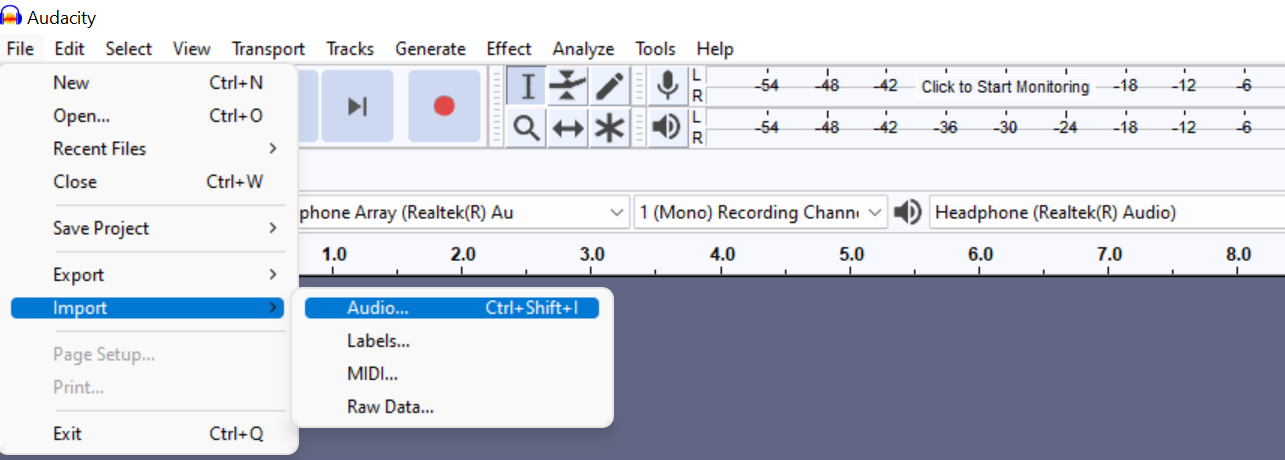Select Raw Data... in the Import submenu

[452, 407]
